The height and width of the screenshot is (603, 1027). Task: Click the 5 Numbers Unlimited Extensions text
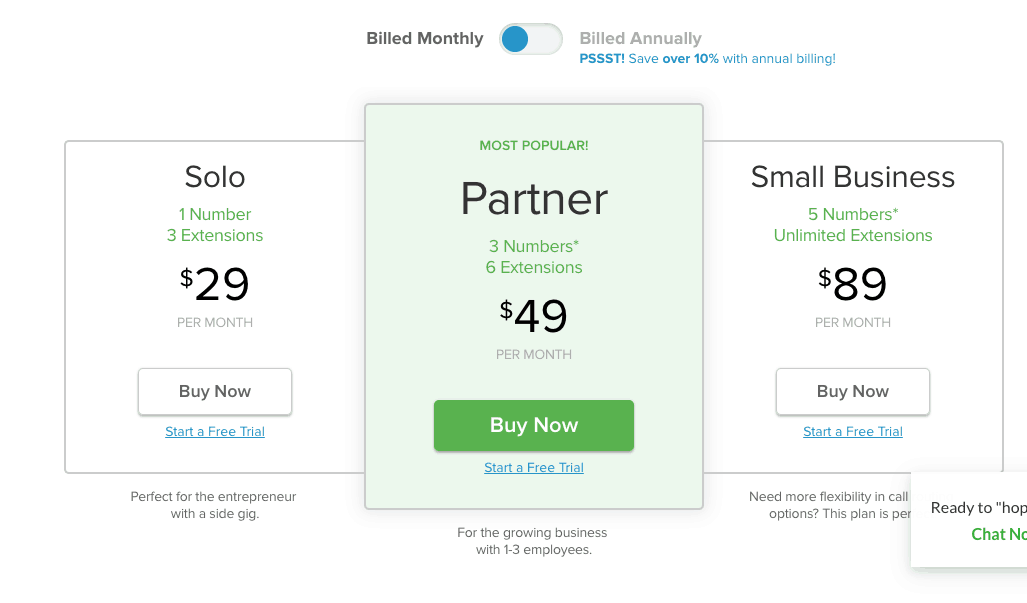[852, 224]
